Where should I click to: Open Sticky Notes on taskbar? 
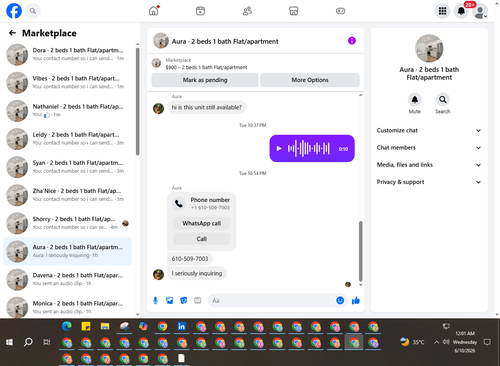86,326
